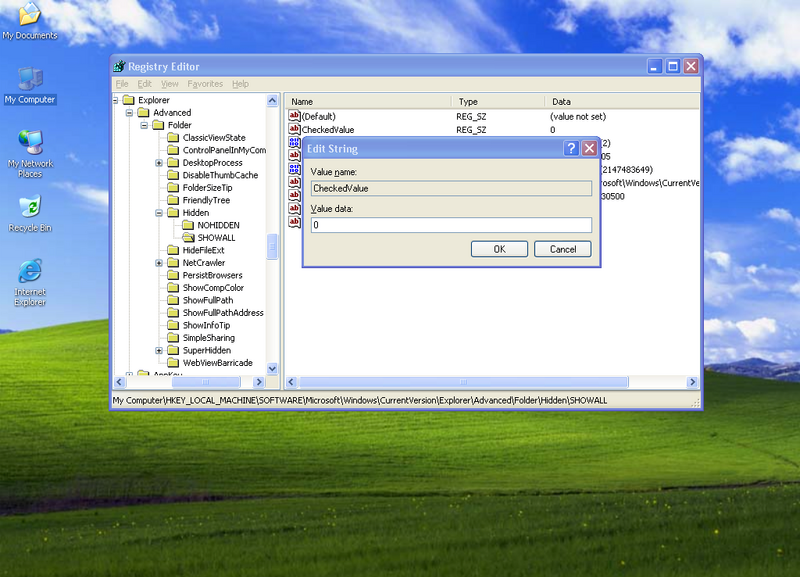Image resolution: width=800 pixels, height=577 pixels.
Task: Open the Favorites menu
Action: click(x=205, y=84)
